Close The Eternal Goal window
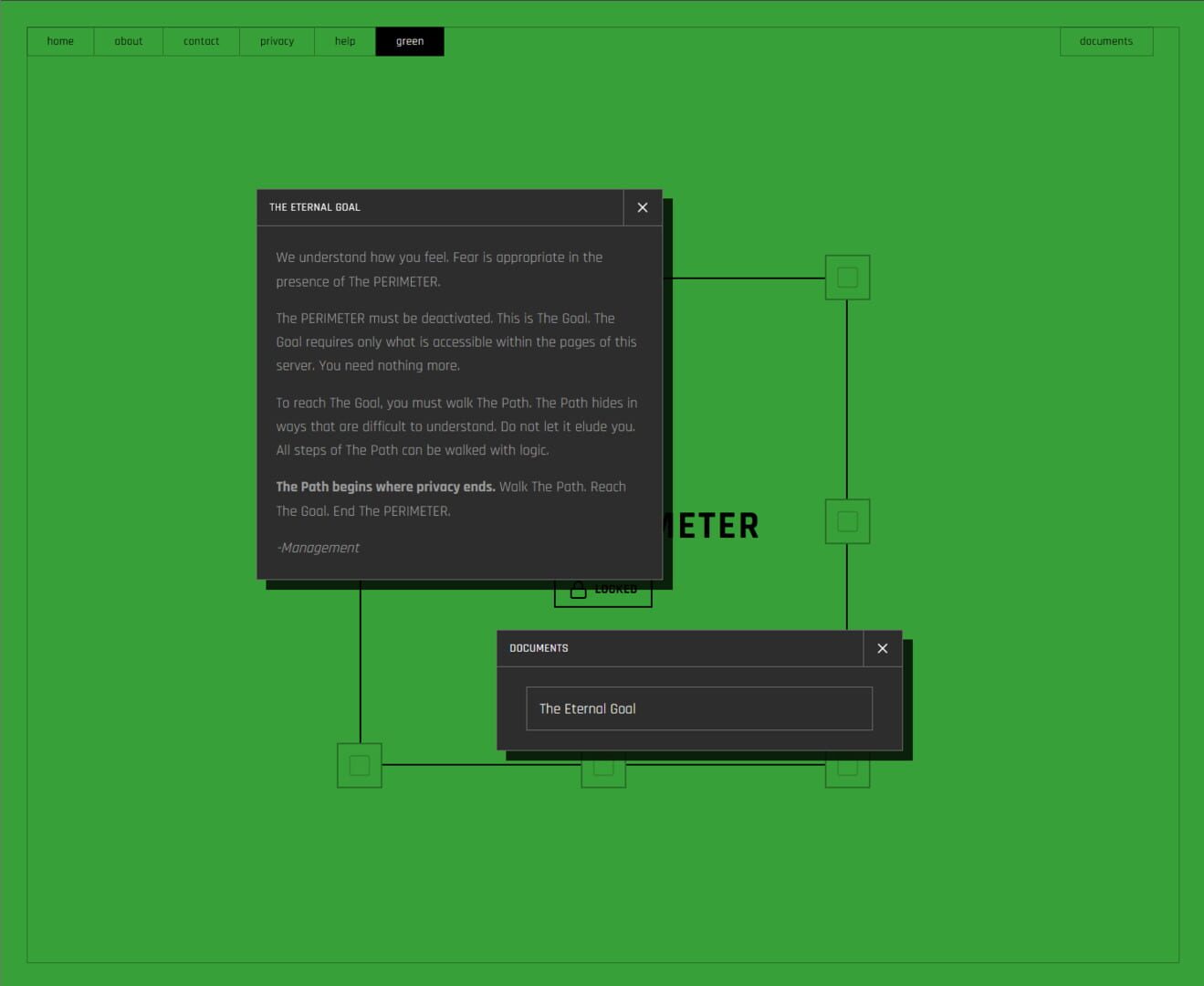Image resolution: width=1204 pixels, height=986 pixels. tap(643, 207)
